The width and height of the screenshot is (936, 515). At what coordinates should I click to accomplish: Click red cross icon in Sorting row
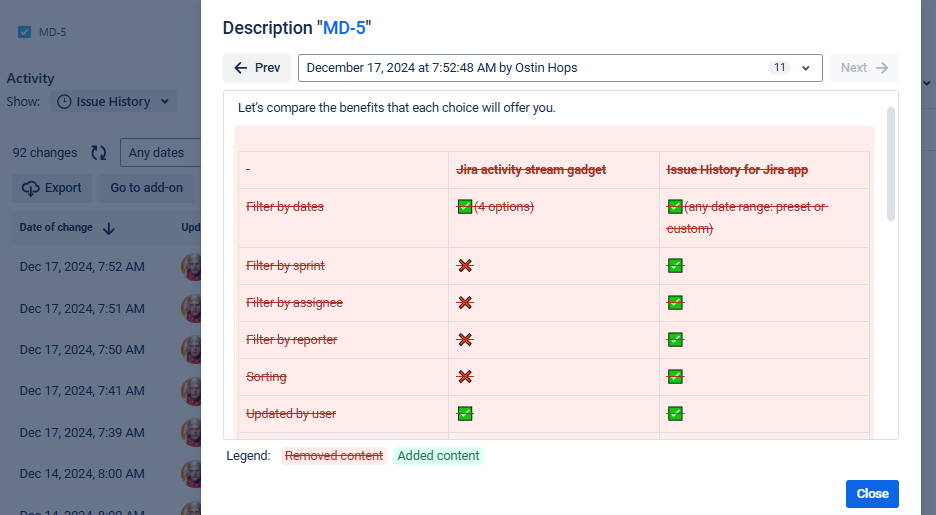click(465, 377)
